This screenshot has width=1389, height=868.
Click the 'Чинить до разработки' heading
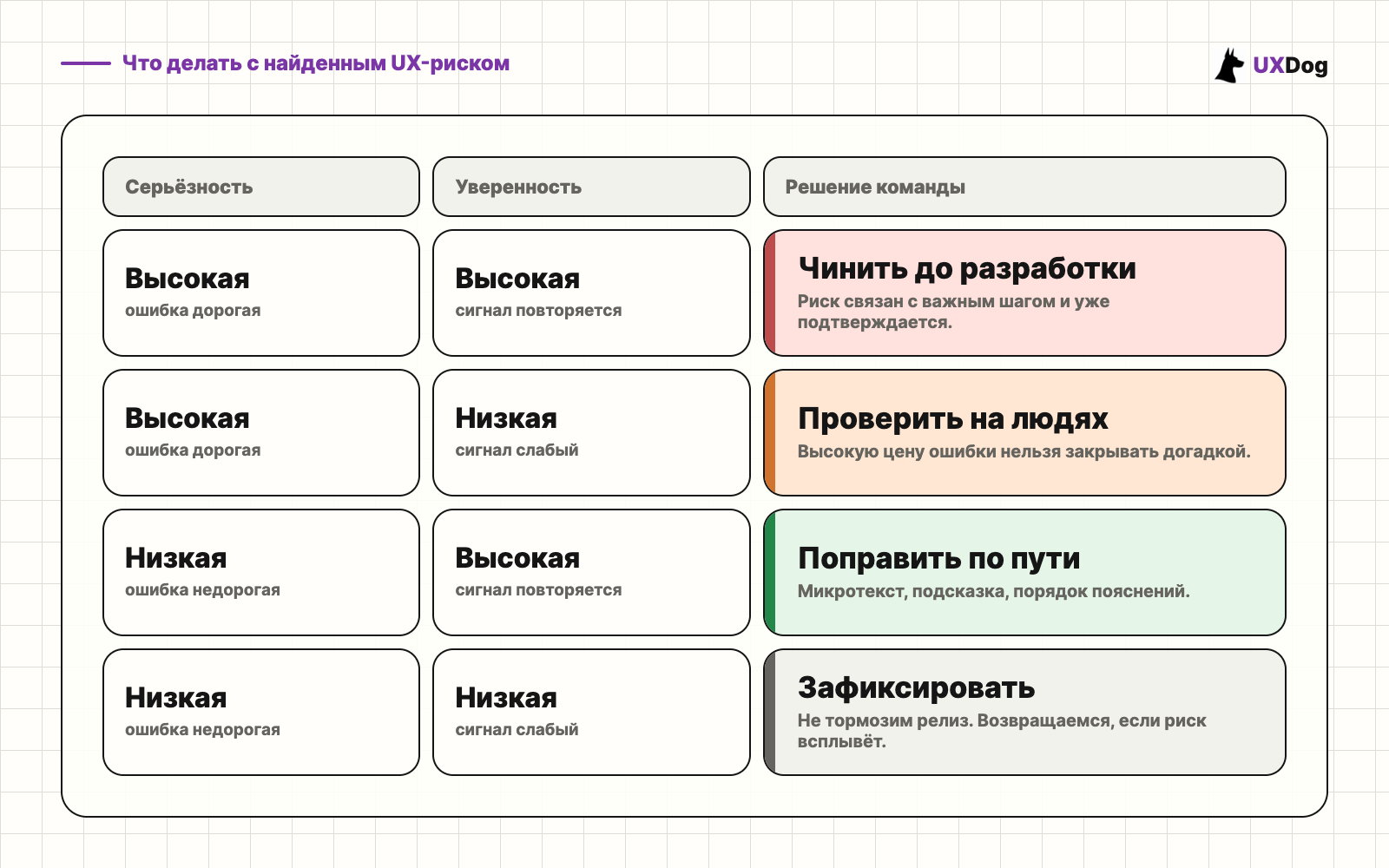coord(967,269)
